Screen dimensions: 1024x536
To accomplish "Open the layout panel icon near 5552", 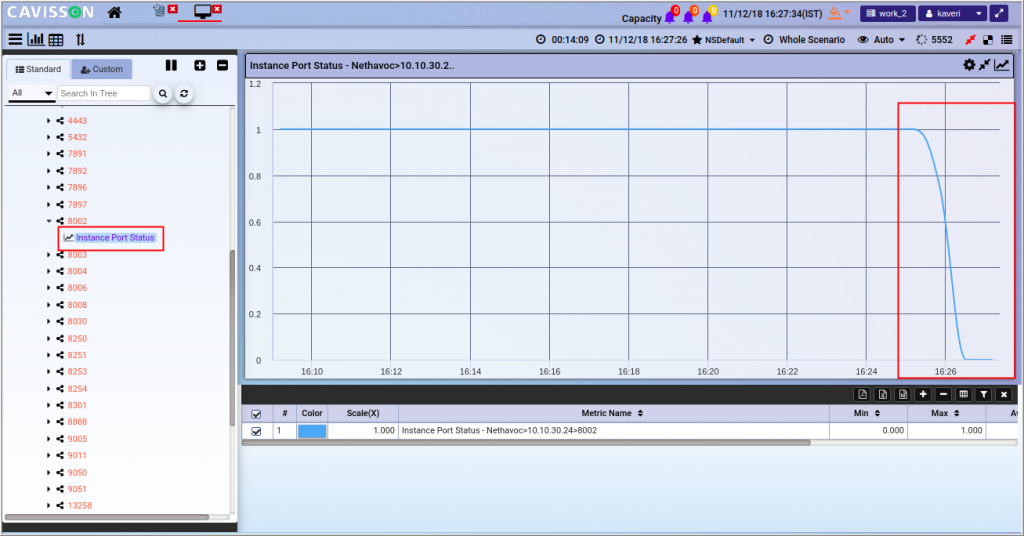I will pyautogui.click(x=988, y=40).
